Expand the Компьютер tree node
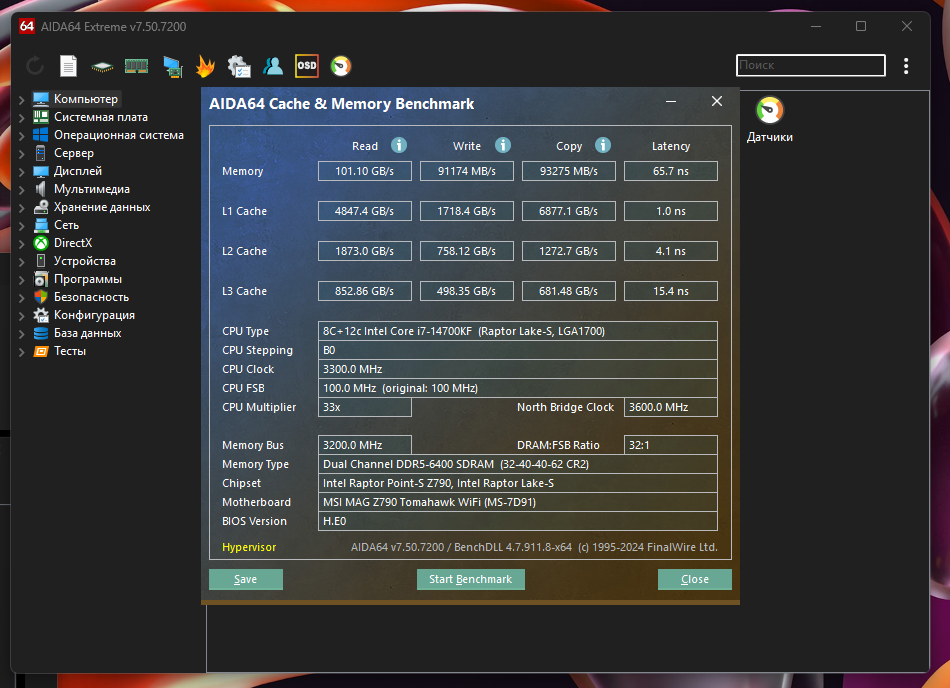 (x=22, y=99)
